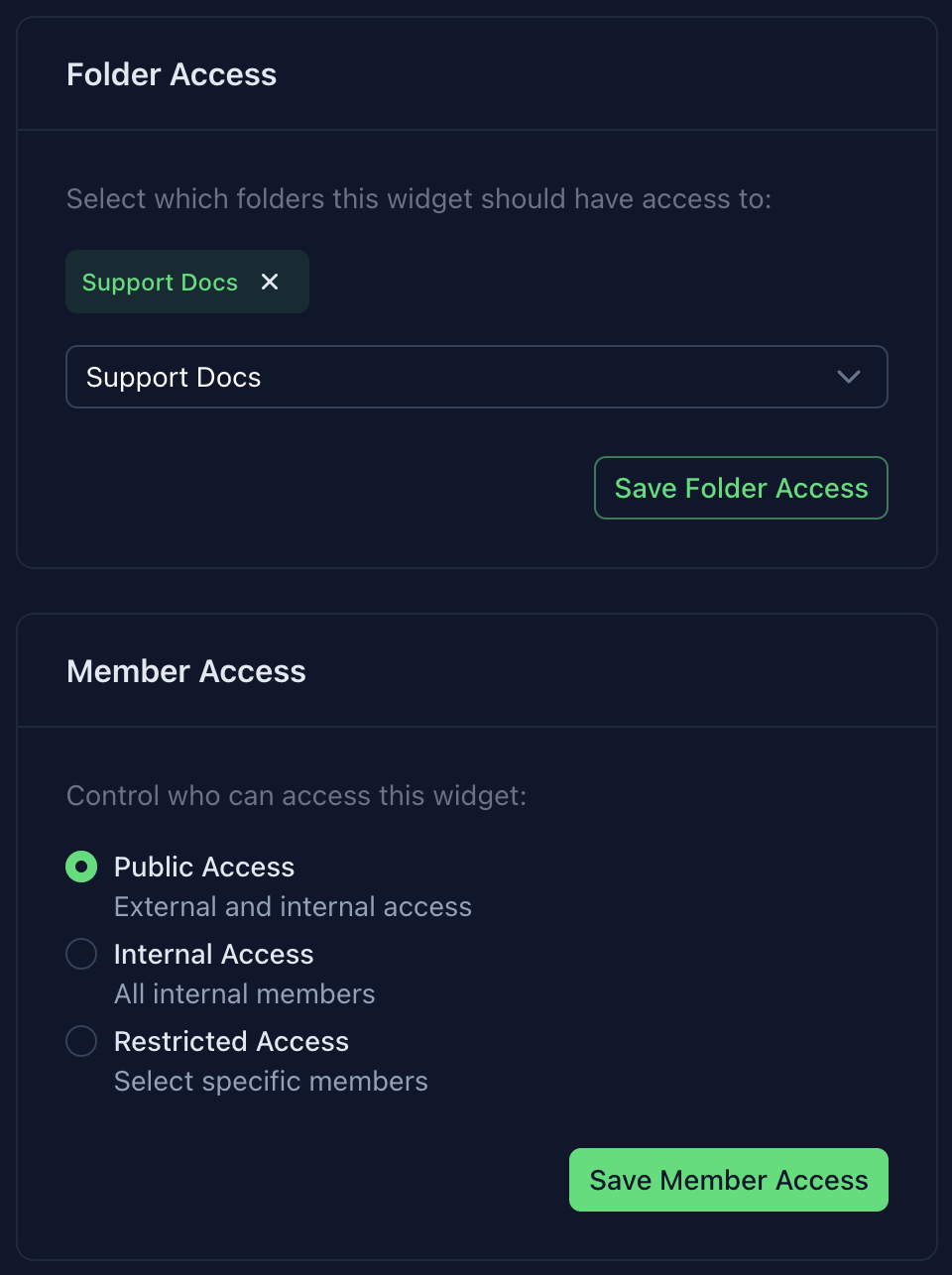Click the Internal Access label text

(214, 954)
